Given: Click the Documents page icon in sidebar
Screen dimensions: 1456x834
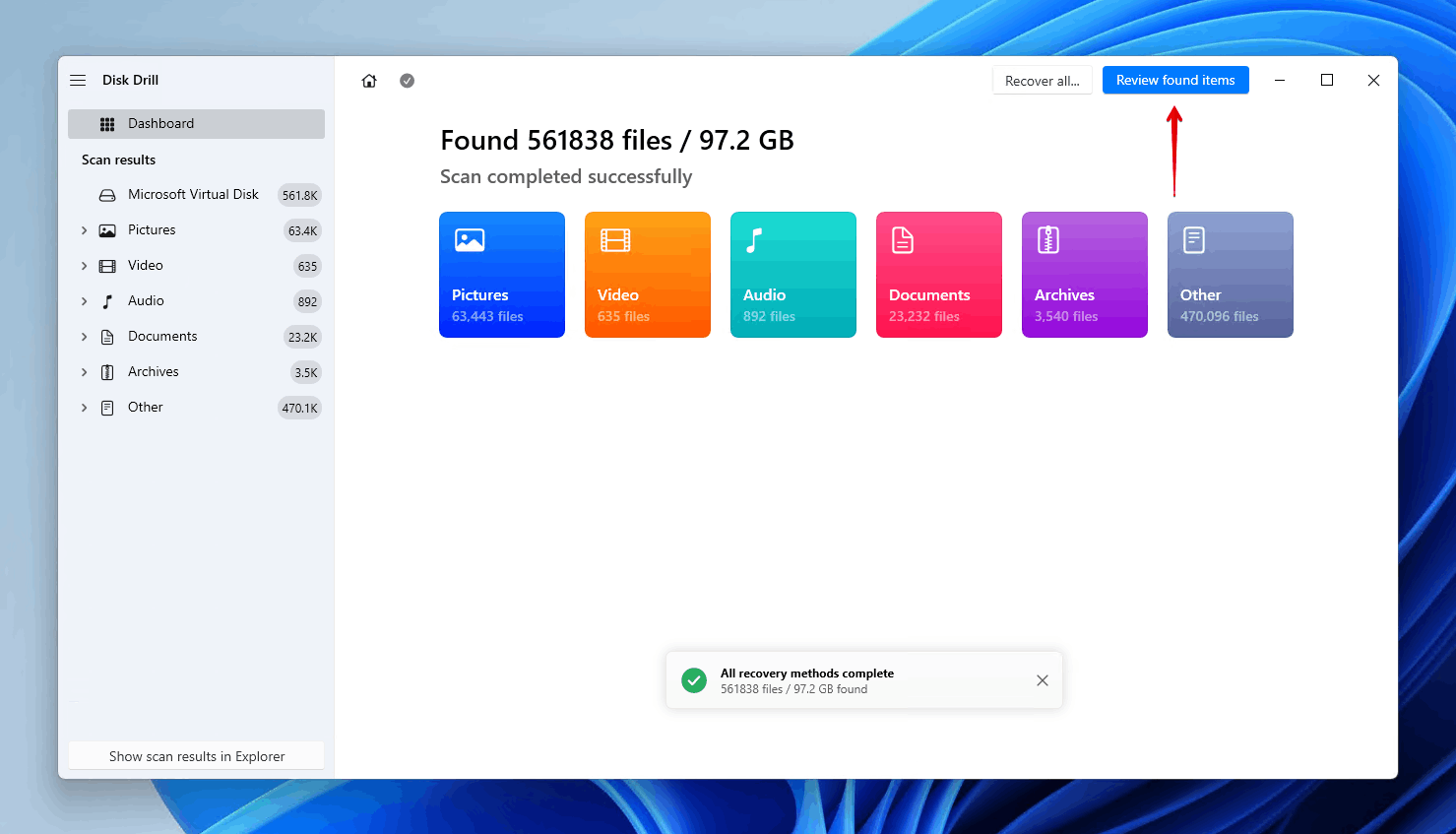Looking at the screenshot, I should [107, 337].
